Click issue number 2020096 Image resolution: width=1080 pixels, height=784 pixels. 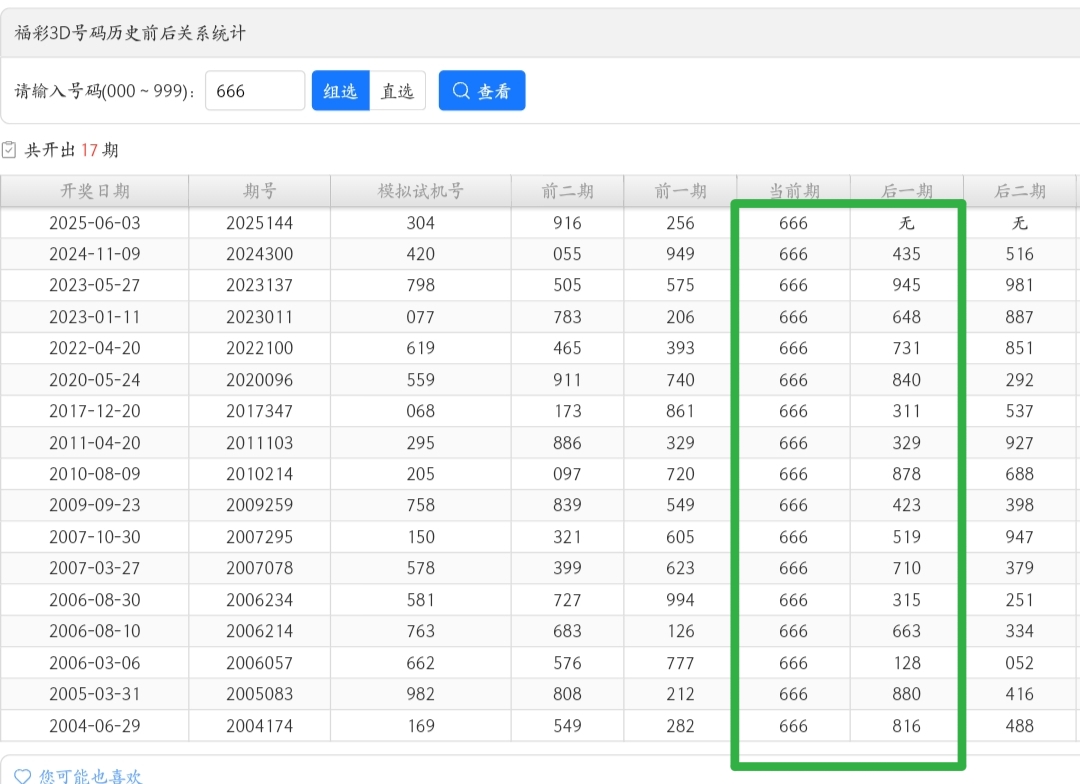point(260,380)
